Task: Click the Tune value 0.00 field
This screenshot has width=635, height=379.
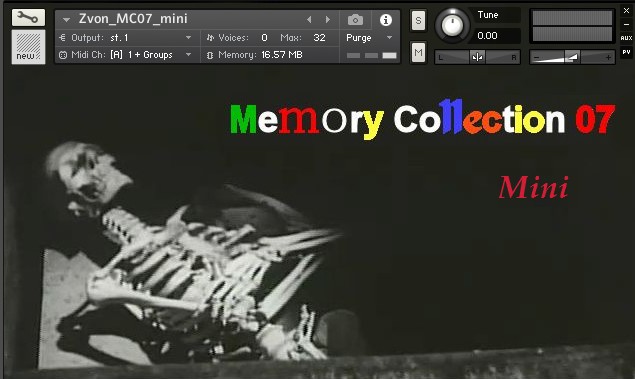Action: (x=494, y=36)
